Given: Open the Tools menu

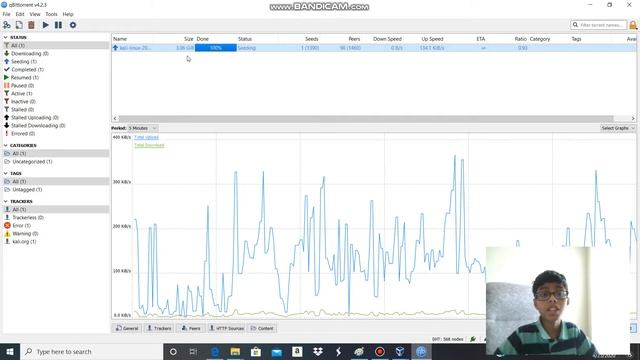Looking at the screenshot, I should [x=51, y=14].
